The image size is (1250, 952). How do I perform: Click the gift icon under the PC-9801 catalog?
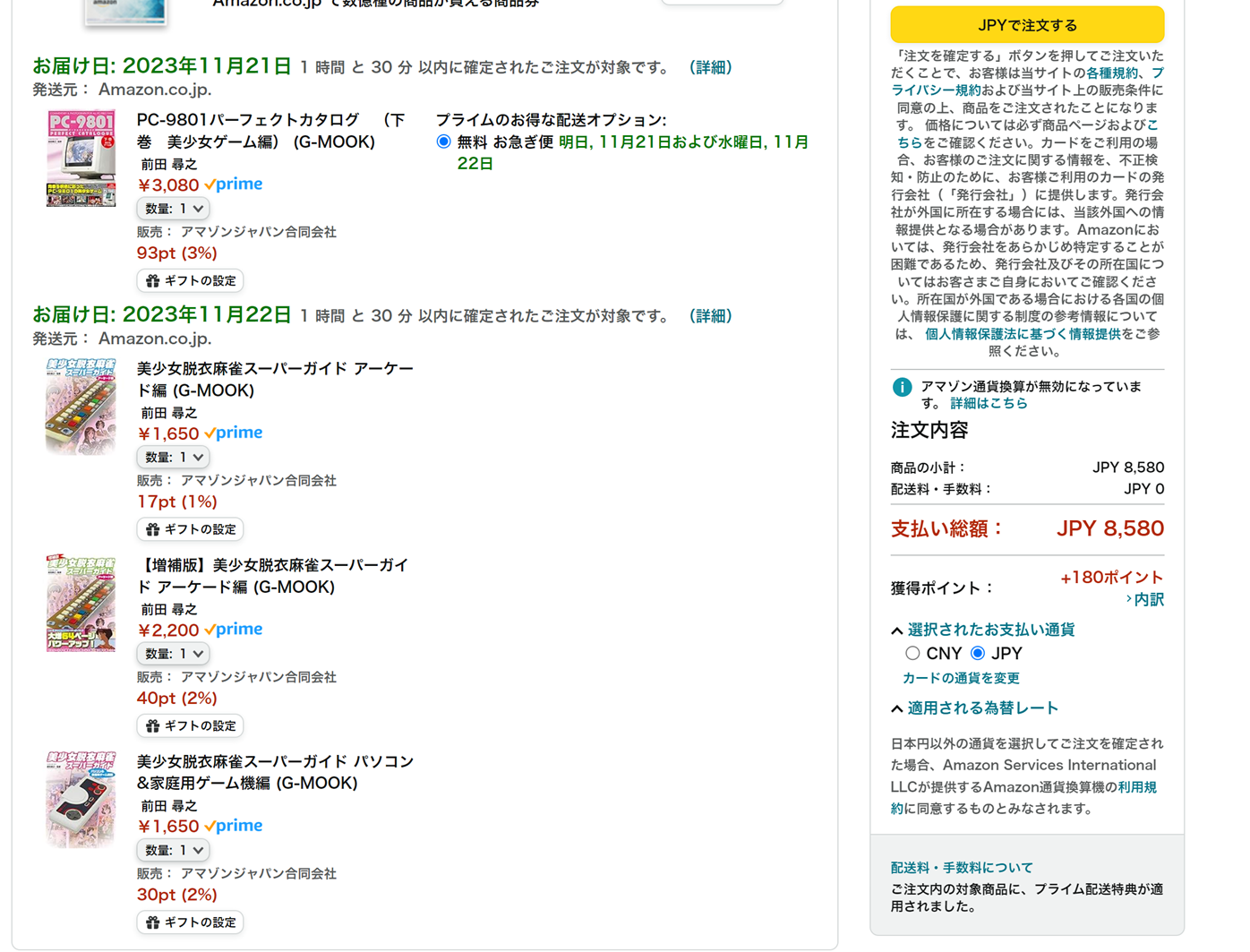tap(153, 281)
